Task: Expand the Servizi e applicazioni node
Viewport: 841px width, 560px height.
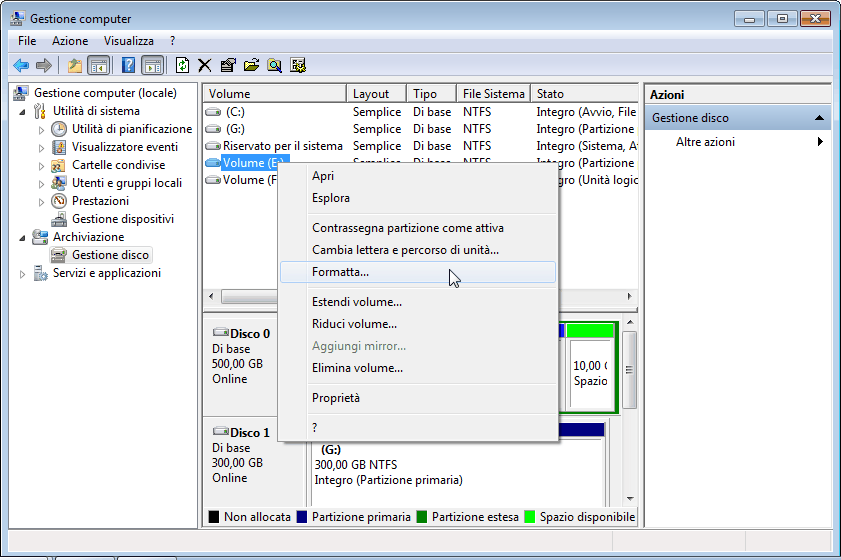Action: [23, 274]
